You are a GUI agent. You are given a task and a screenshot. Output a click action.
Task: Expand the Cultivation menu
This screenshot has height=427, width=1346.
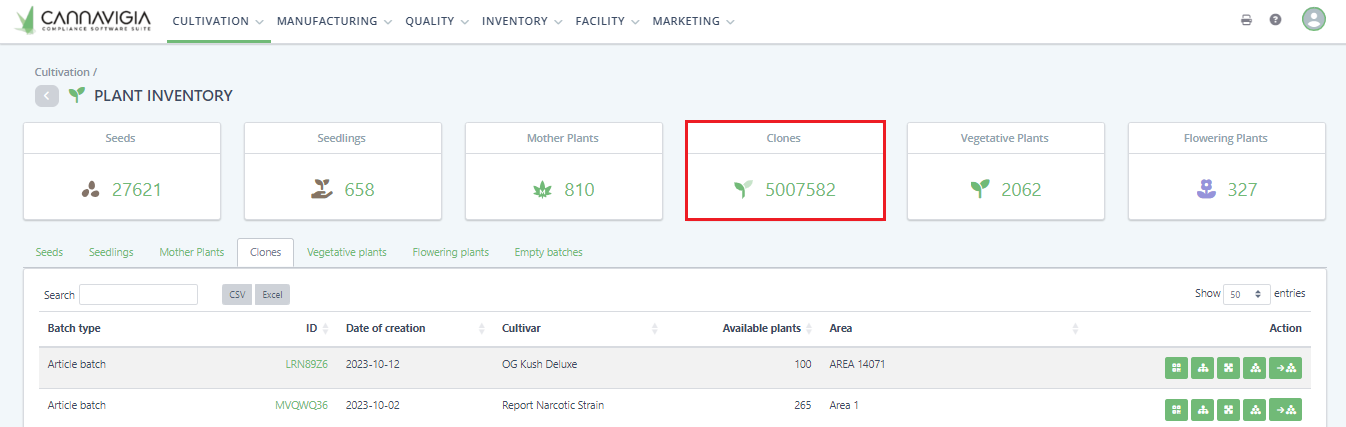(x=218, y=21)
